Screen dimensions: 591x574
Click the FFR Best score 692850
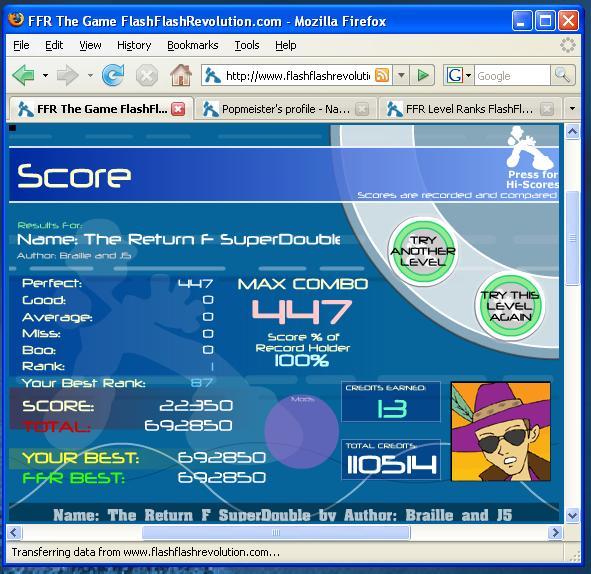click(222, 478)
